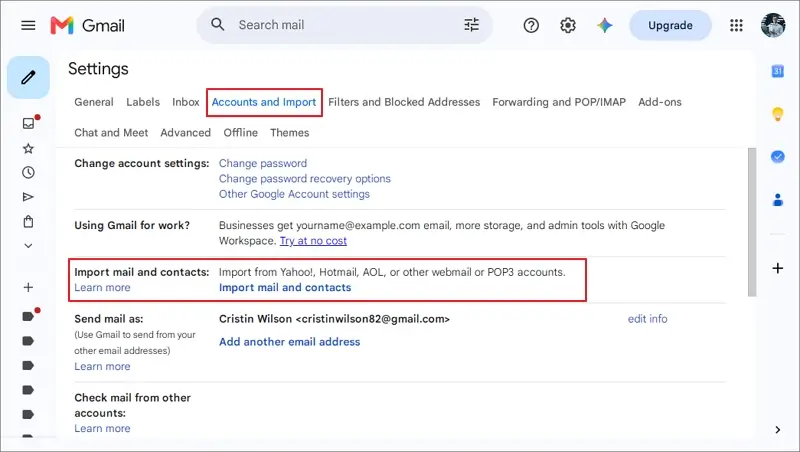Image resolution: width=800 pixels, height=452 pixels.
Task: Click Learn more under Import mail and contacts
Action: click(102, 287)
